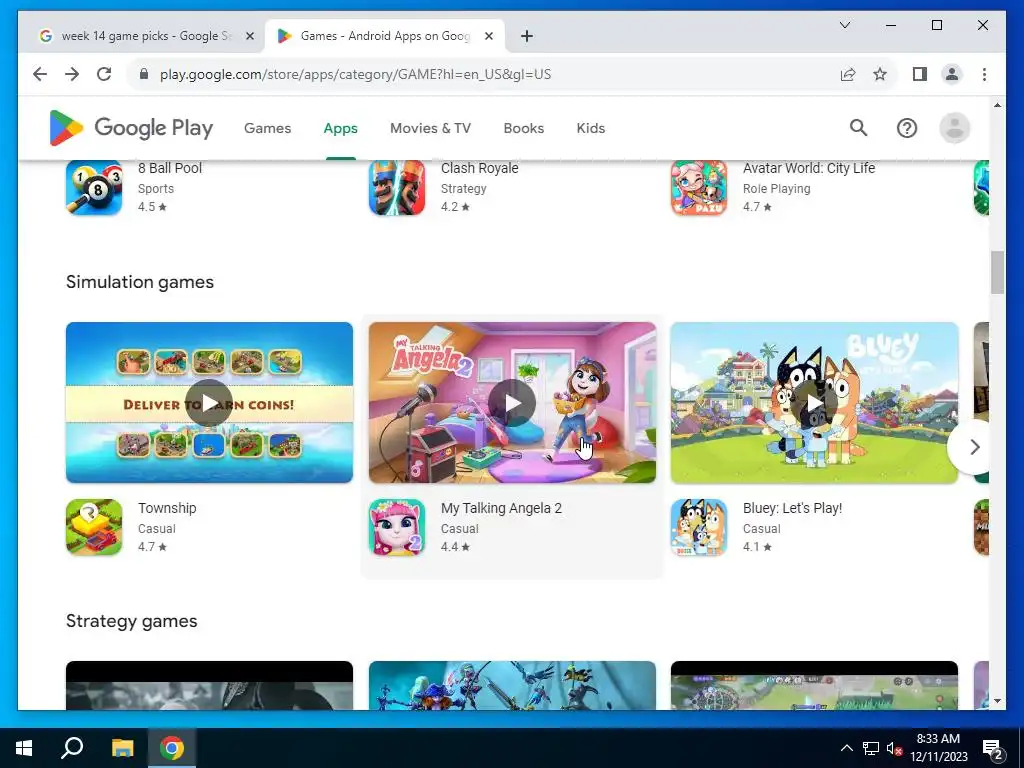Open the Clash Royale title link

pyautogui.click(x=479, y=168)
